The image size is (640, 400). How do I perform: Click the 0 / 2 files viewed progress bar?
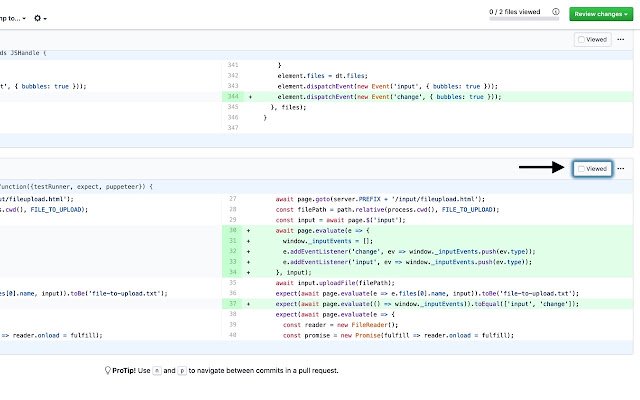click(x=524, y=18)
